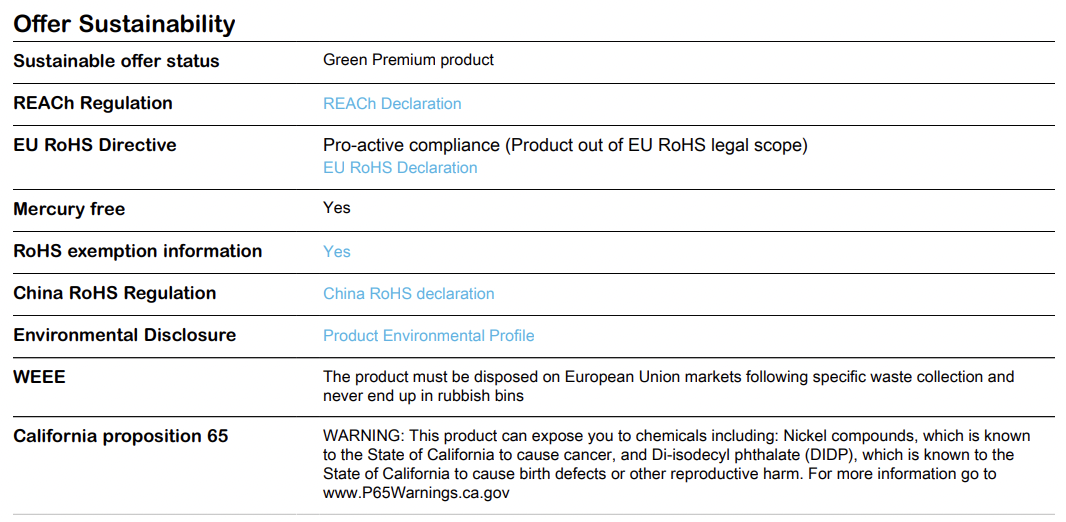Click the WEEE row label
Screen dimensions: 1066x522
[x=39, y=377]
